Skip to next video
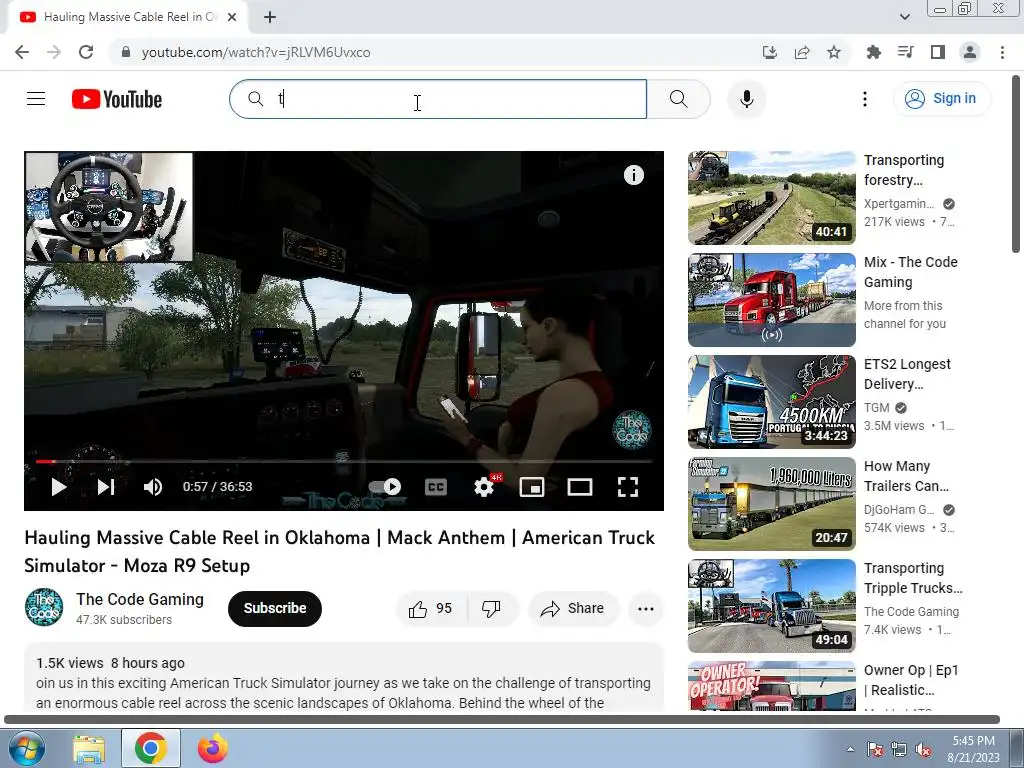 (x=106, y=487)
